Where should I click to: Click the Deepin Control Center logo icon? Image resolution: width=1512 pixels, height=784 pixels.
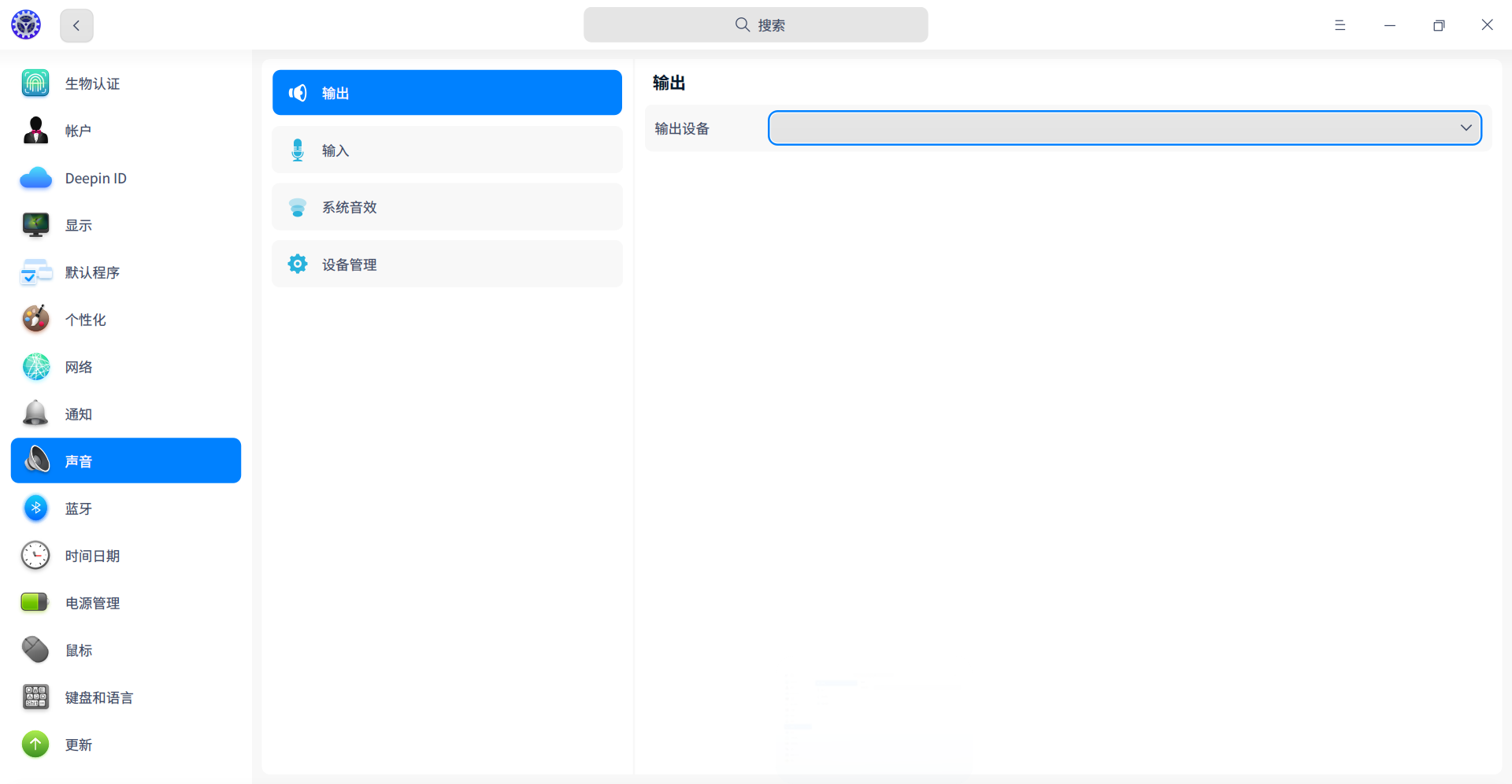click(x=26, y=24)
